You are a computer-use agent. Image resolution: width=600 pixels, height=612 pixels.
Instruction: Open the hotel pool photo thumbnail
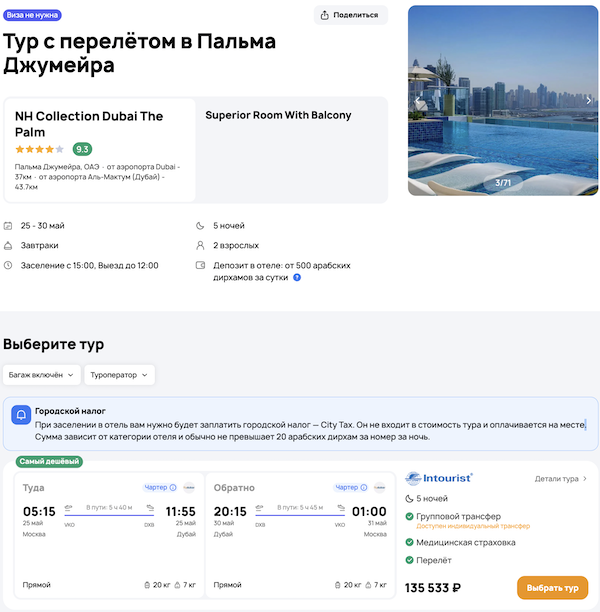point(503,100)
